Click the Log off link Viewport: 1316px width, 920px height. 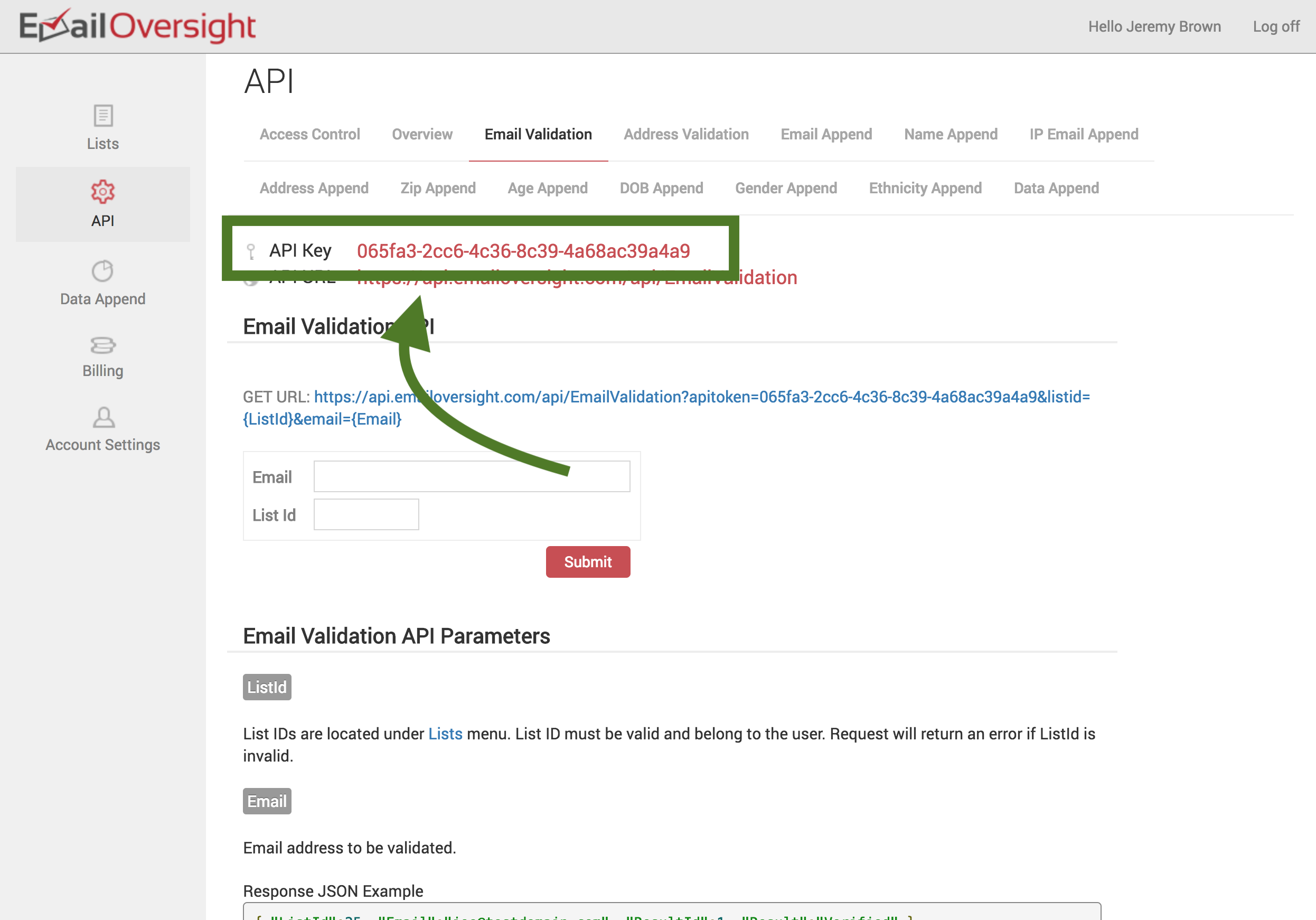[1276, 27]
